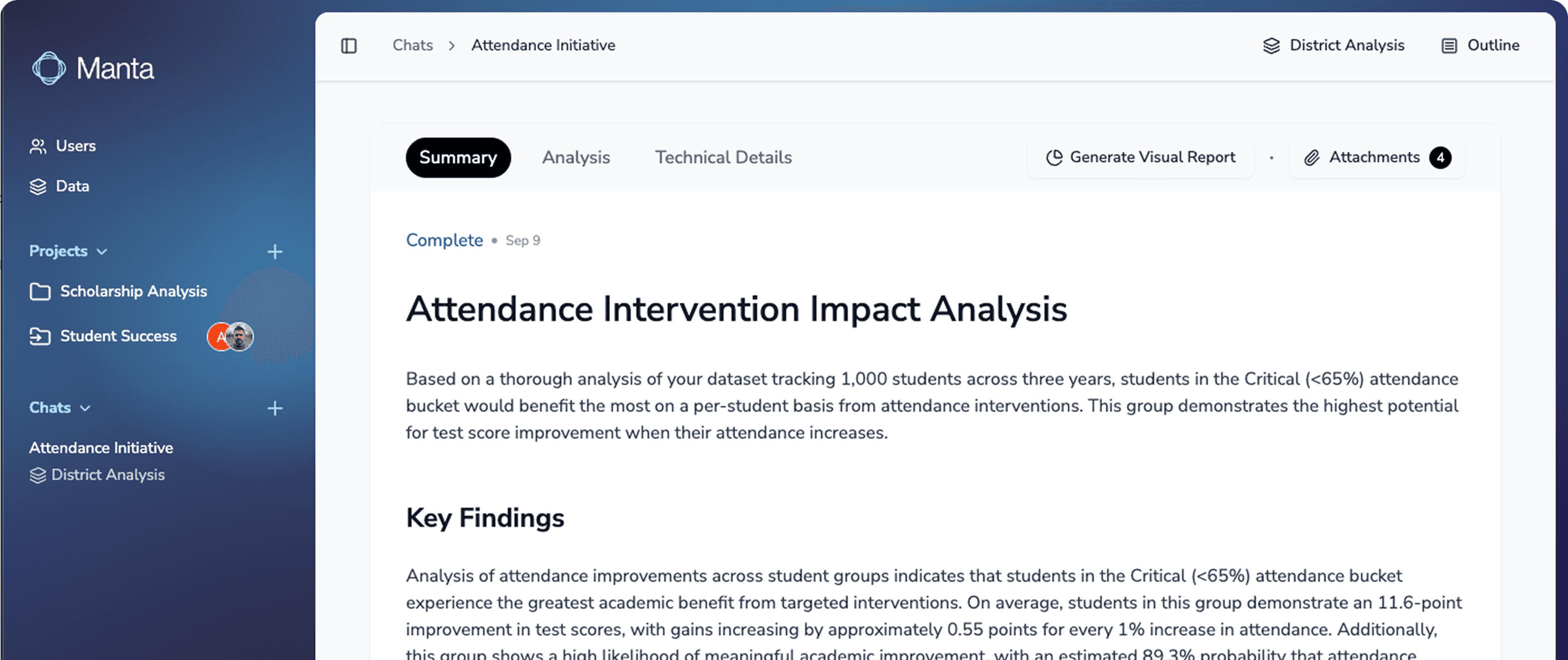The image size is (1568, 660).
Task: Toggle the sidebar panel icon
Action: point(349,46)
